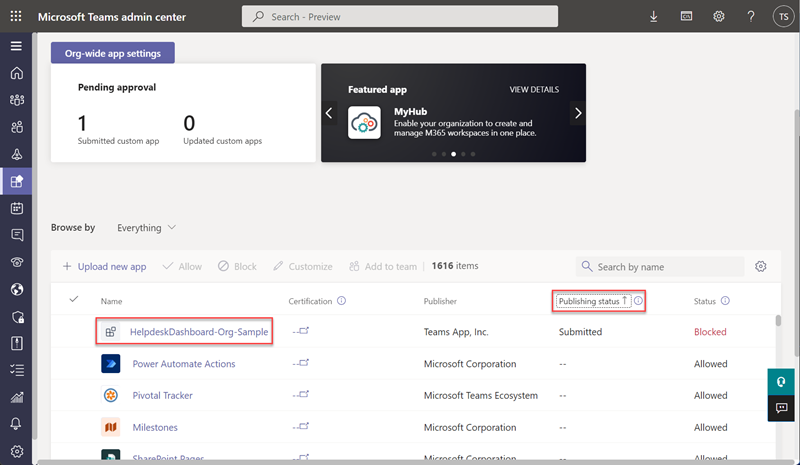Select all rows with header checkmark
The width and height of the screenshot is (800, 465).
(x=73, y=299)
